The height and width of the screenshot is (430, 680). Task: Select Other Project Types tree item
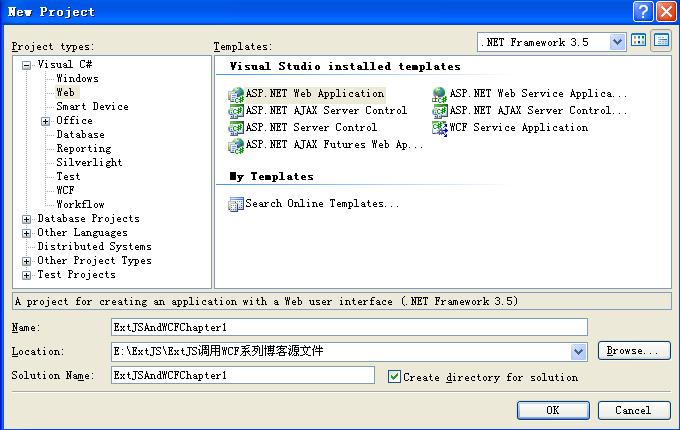pyautogui.click(x=95, y=261)
